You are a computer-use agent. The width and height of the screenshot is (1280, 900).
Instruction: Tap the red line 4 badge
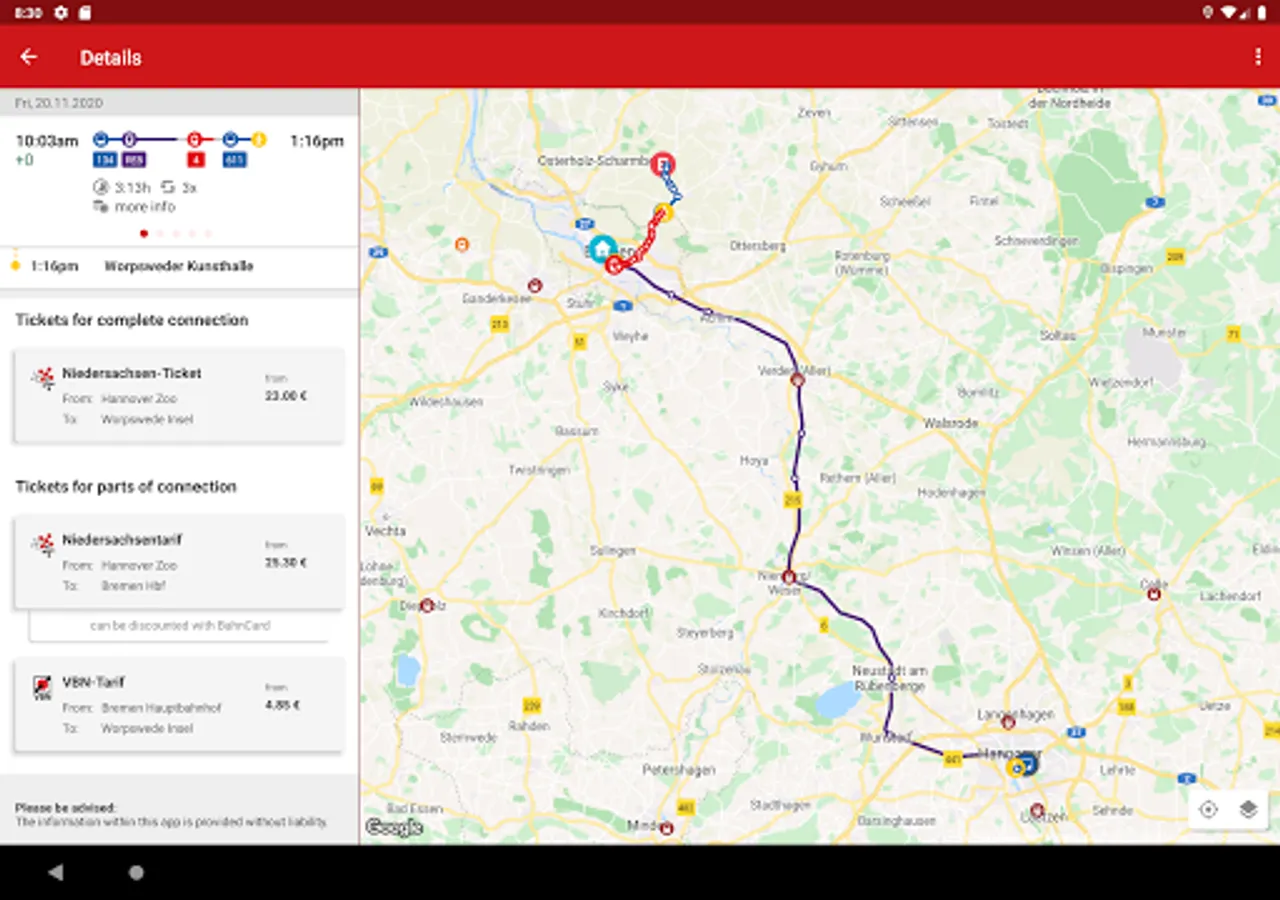click(196, 159)
